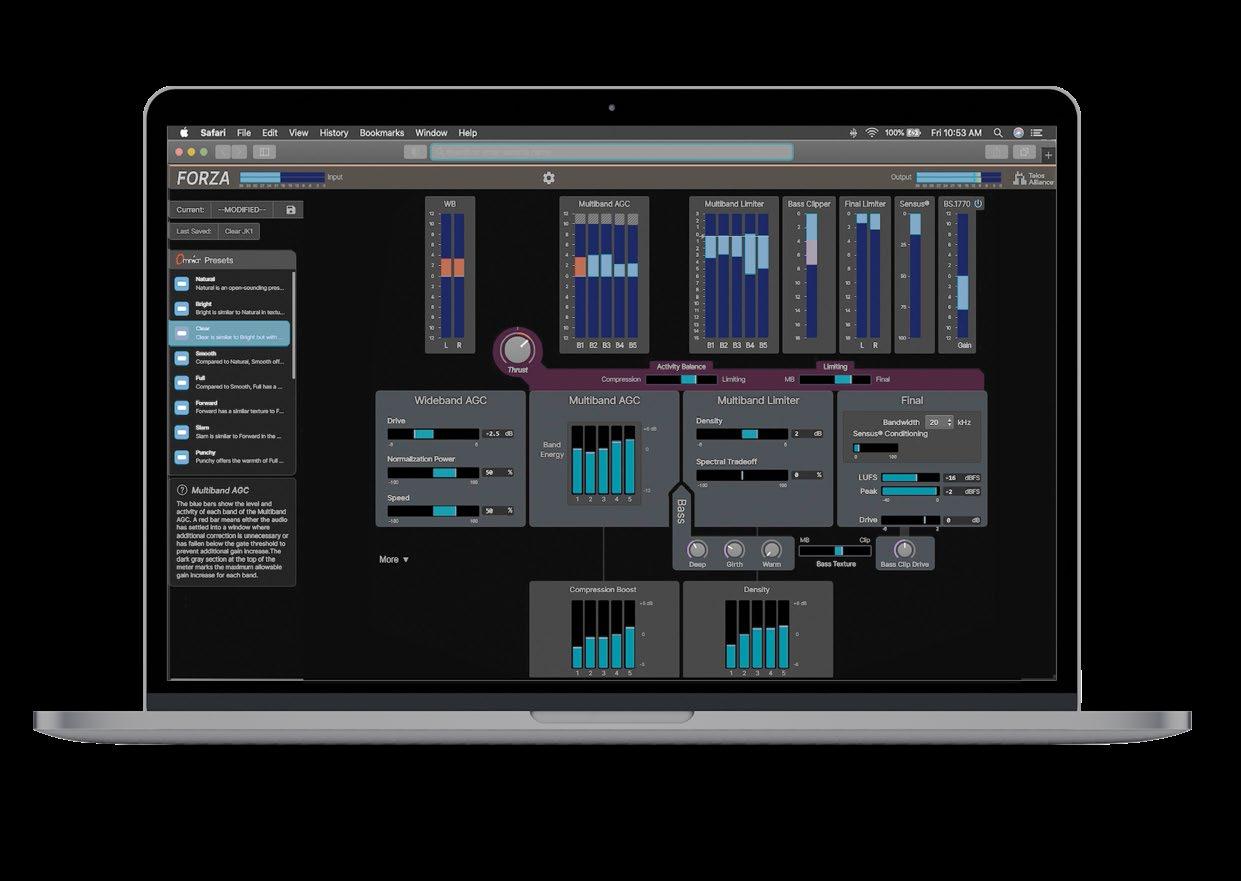Open Notification Center list icon

pyautogui.click(x=1037, y=132)
